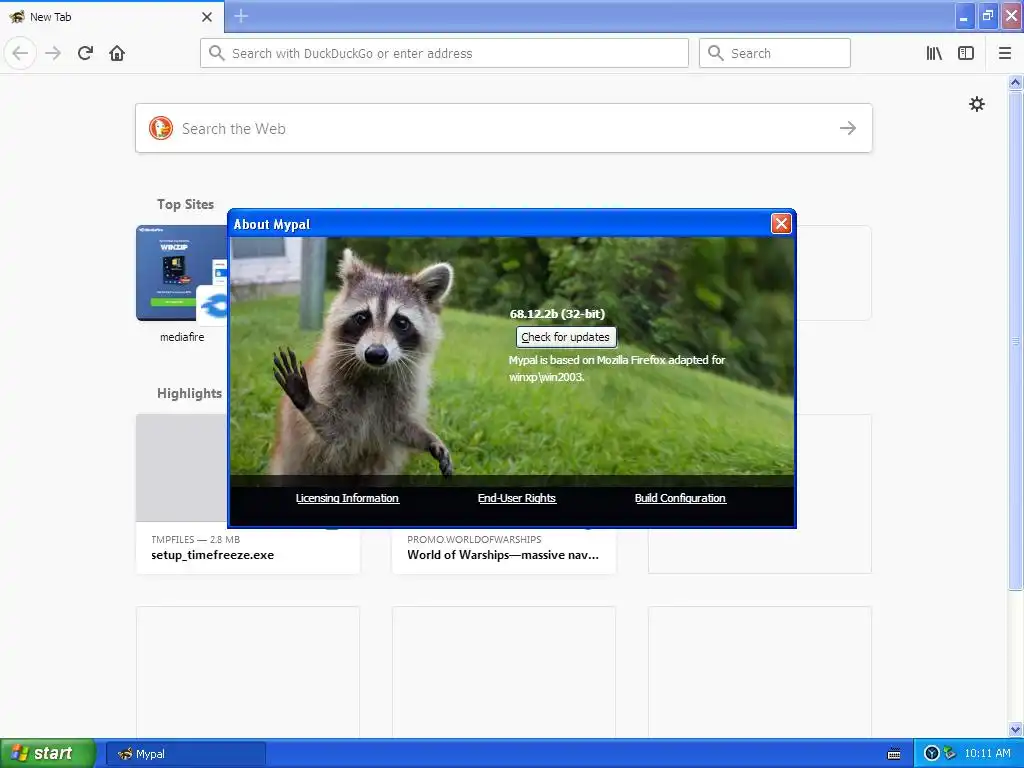
Task: Open the hamburger application menu
Action: pos(1005,53)
